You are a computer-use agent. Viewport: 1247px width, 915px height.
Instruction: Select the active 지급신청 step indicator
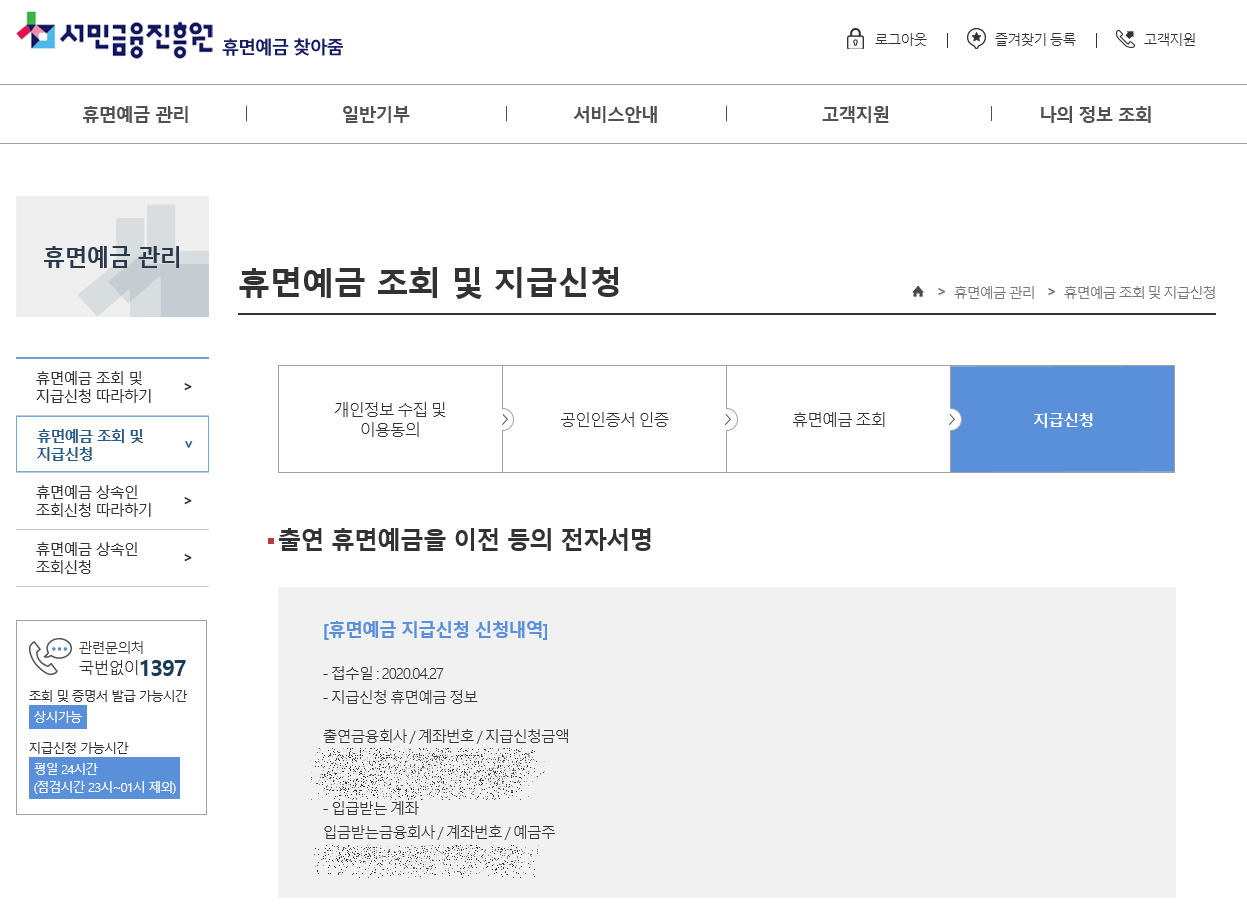[x=1062, y=419]
